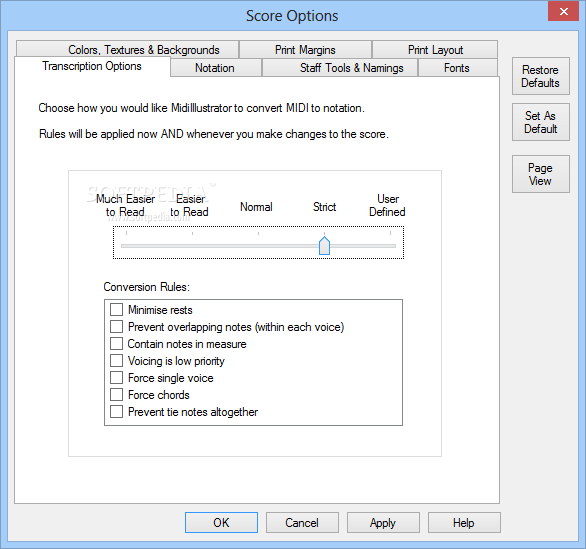The width and height of the screenshot is (586, 549).
Task: Click the 'User Defined' slider label
Action: 387,205
